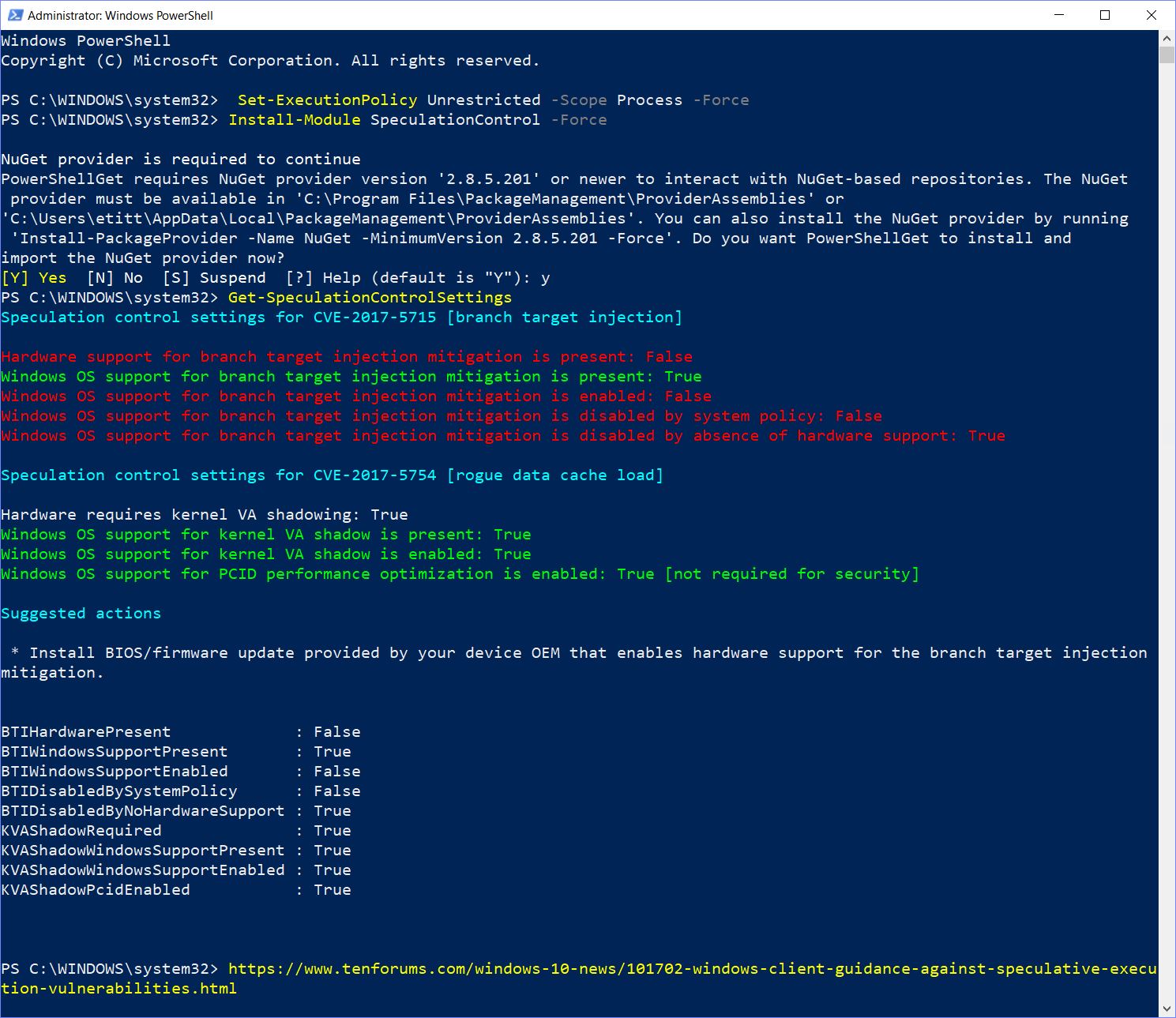Click the vertical scrollbar thumb
Viewport: 1176px width, 1018px height.
(1167, 54)
